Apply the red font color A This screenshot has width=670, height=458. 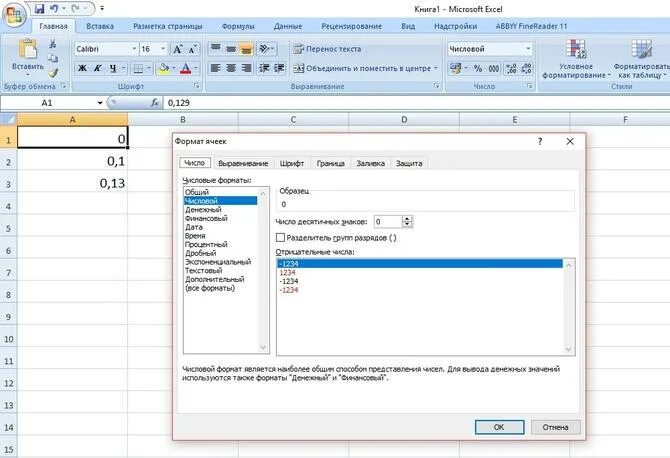tap(185, 68)
